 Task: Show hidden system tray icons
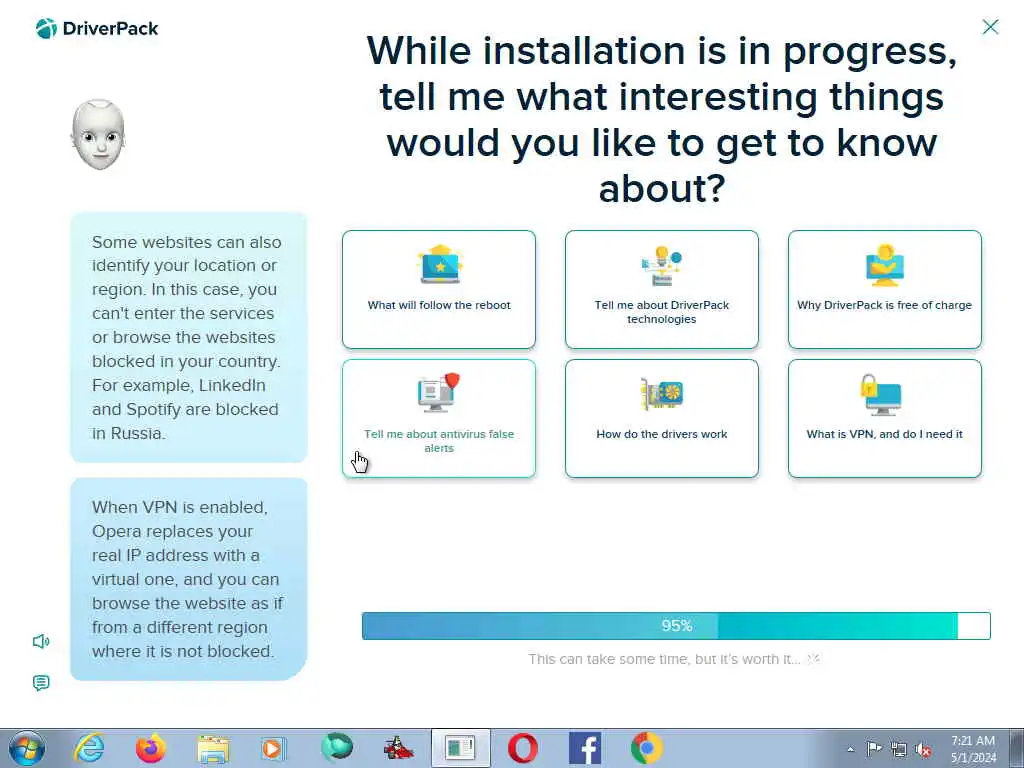point(850,750)
